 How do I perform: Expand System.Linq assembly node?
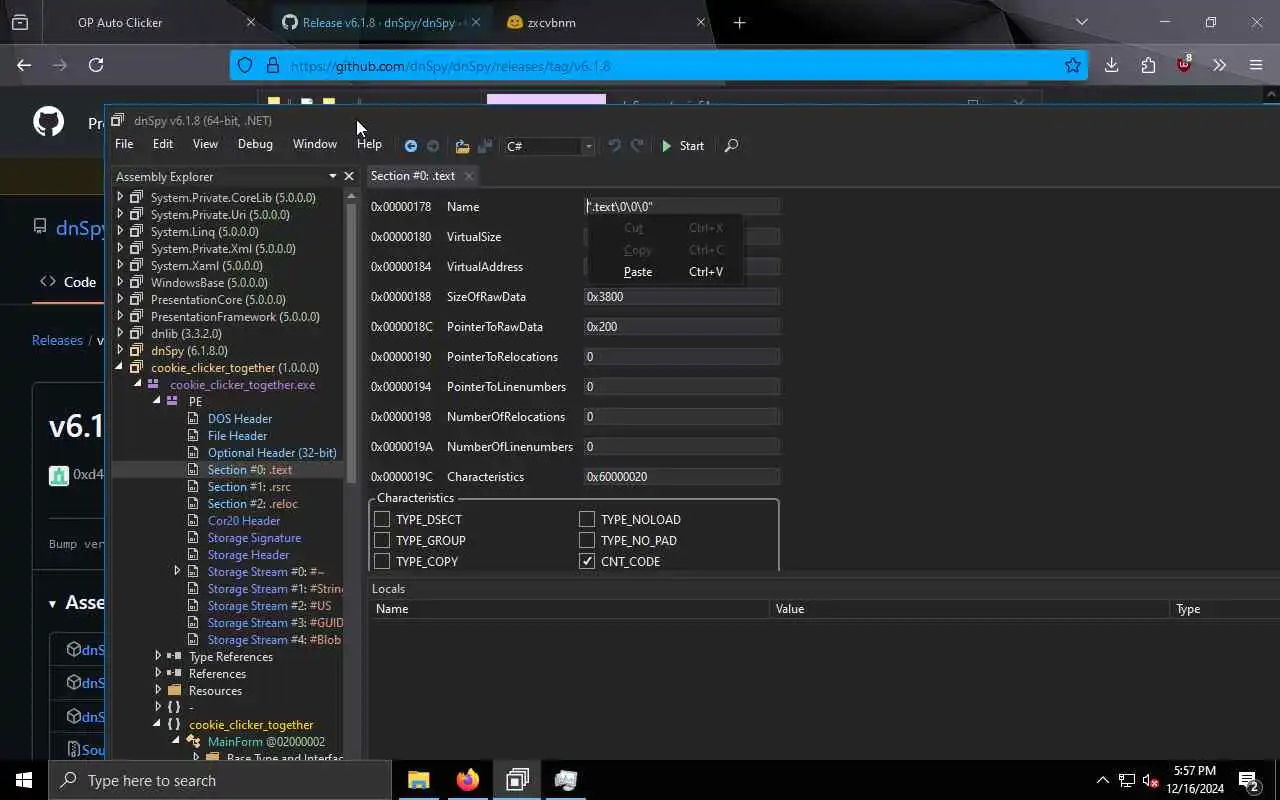pyautogui.click(x=120, y=232)
